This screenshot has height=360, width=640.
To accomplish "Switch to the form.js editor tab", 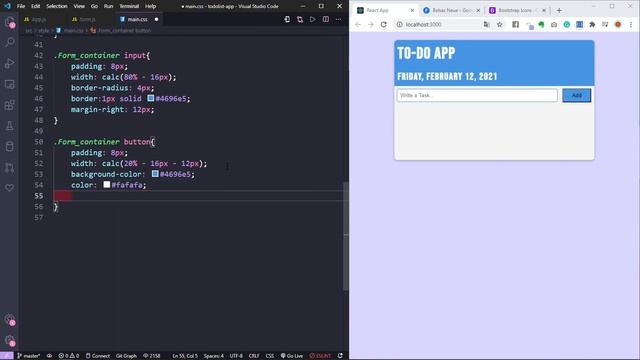I will (87, 19).
